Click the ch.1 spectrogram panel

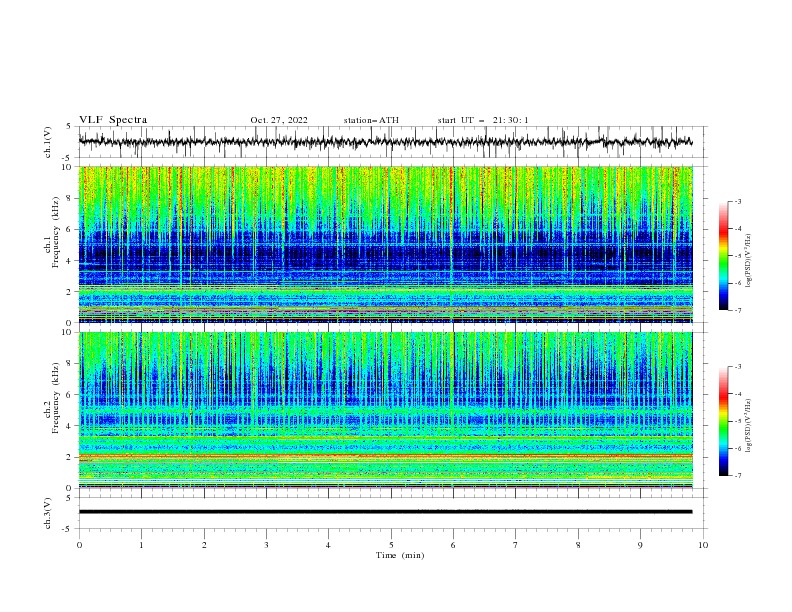click(x=386, y=244)
